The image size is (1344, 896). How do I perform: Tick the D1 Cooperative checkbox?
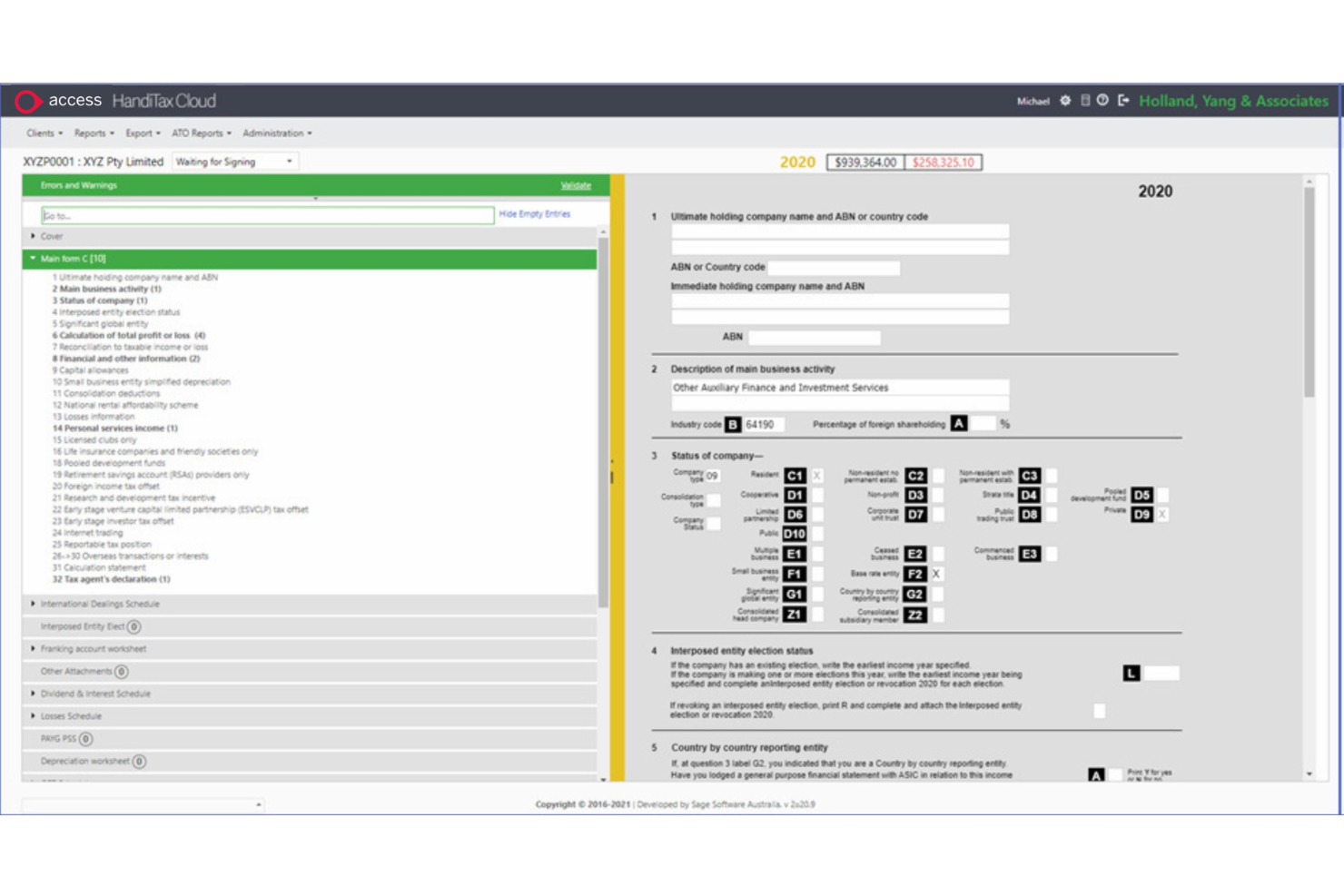[816, 496]
